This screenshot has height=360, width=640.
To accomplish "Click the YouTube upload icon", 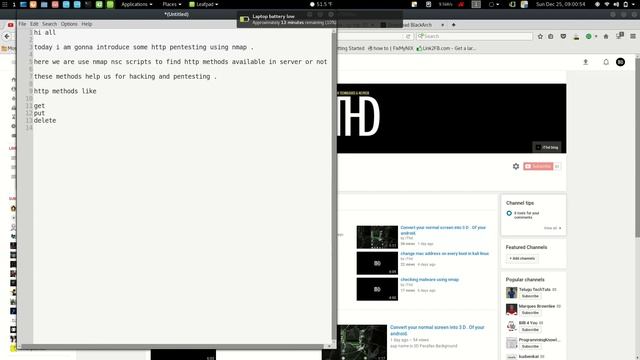I will click(x=586, y=62).
